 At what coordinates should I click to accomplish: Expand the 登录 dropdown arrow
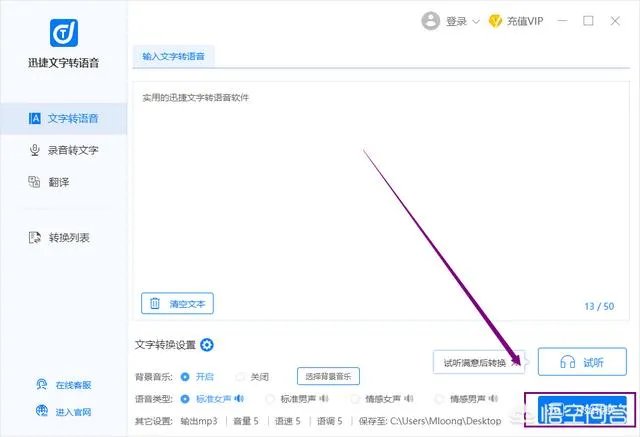(x=476, y=22)
